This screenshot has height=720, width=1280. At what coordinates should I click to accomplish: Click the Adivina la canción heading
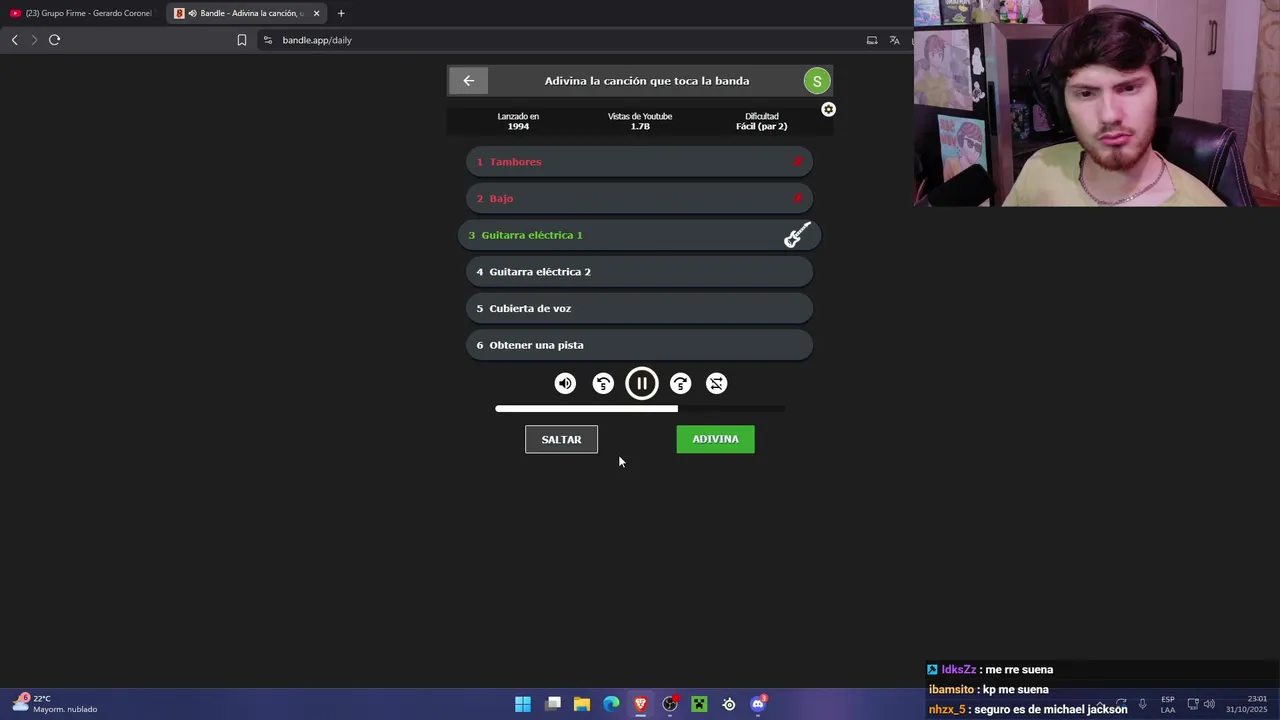click(647, 81)
